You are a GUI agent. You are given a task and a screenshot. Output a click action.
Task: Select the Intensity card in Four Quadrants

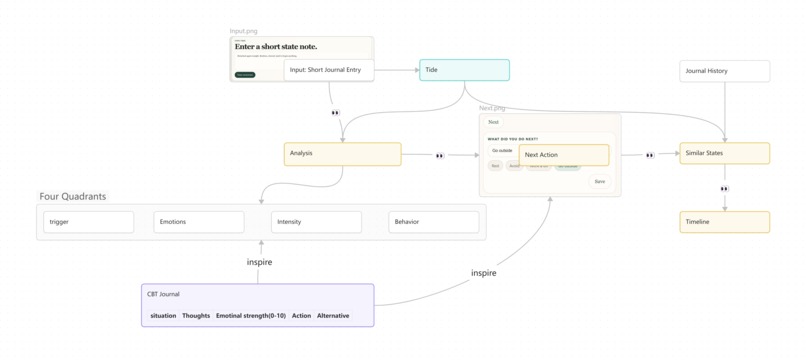tap(316, 222)
